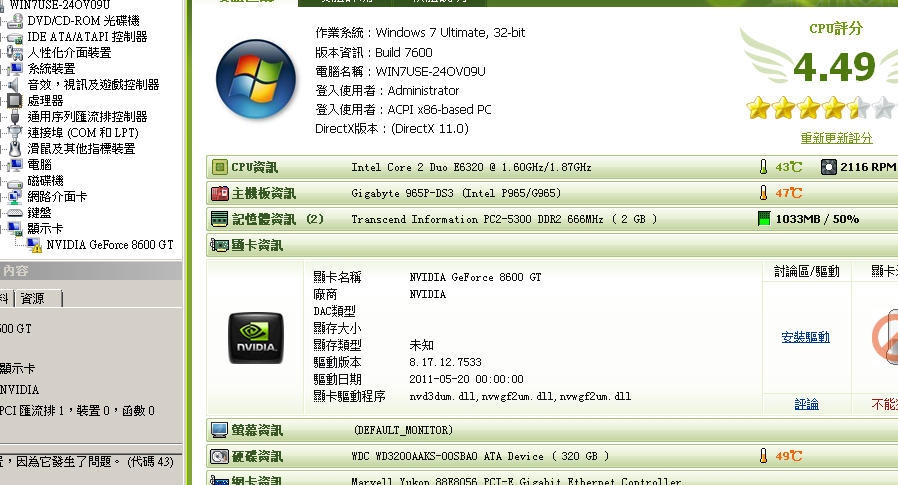Click the 評論 link
The height and width of the screenshot is (485, 898).
pos(806,404)
